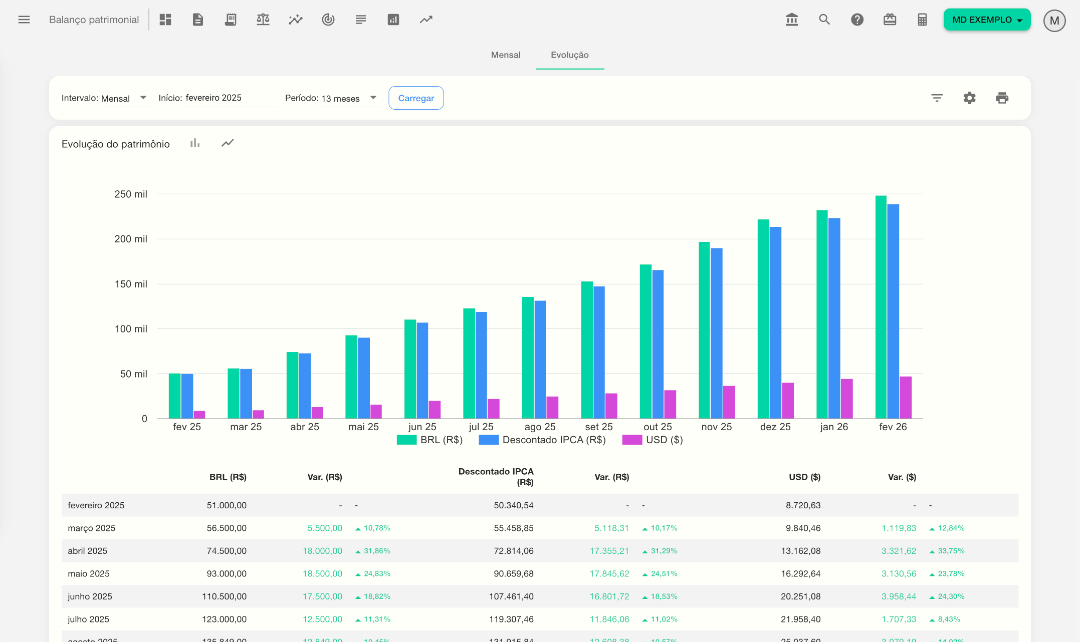Image resolution: width=1080 pixels, height=642 pixels.
Task: Open the balance scale icon
Action: pyautogui.click(x=263, y=19)
